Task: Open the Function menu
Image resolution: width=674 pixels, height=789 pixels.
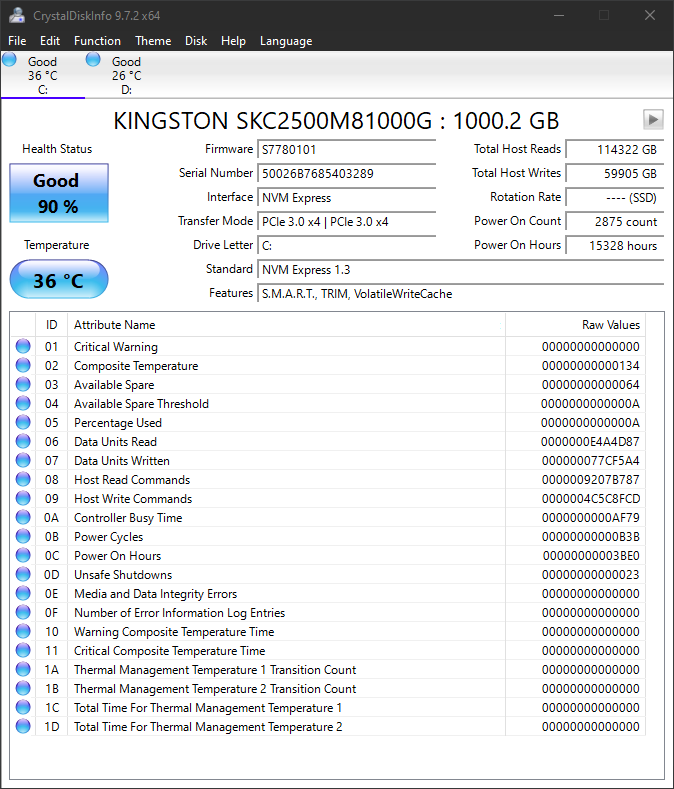Action: (97, 41)
